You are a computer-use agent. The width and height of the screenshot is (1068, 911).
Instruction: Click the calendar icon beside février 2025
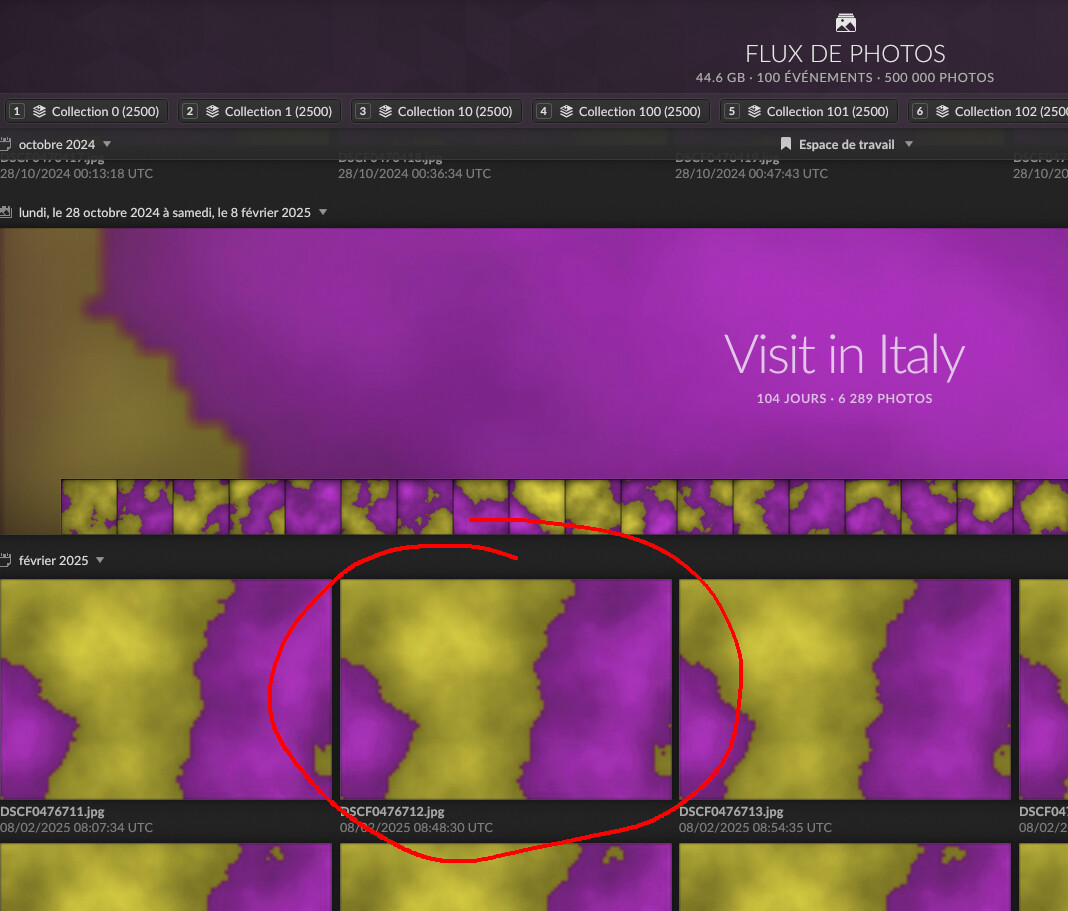pyautogui.click(x=6, y=560)
